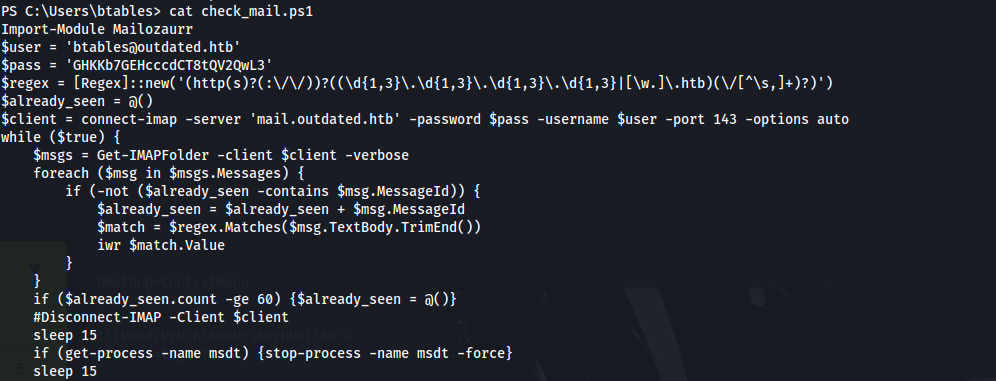Click the 'Import-Module Mailozaurr' line

point(97,29)
